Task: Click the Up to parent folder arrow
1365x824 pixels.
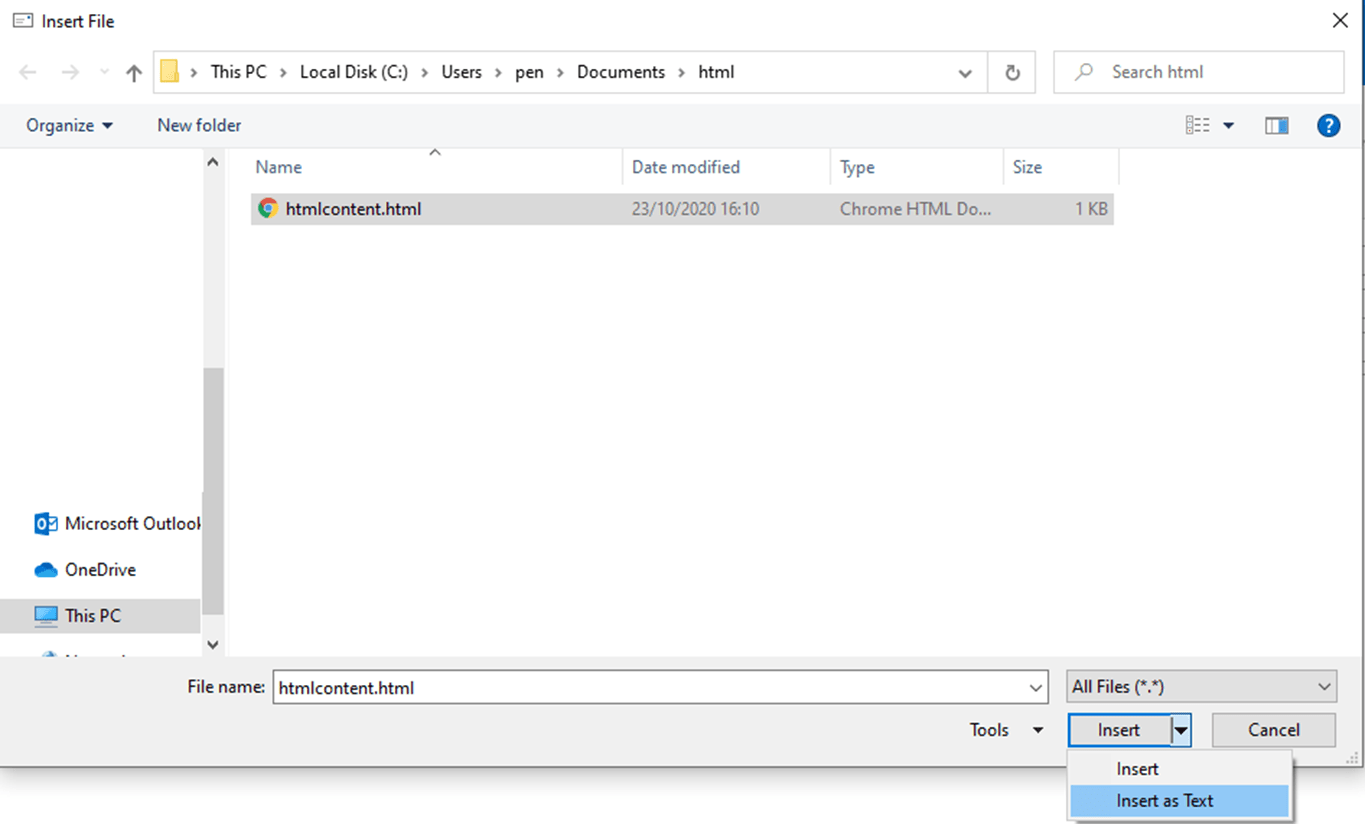Action: pyautogui.click(x=134, y=72)
